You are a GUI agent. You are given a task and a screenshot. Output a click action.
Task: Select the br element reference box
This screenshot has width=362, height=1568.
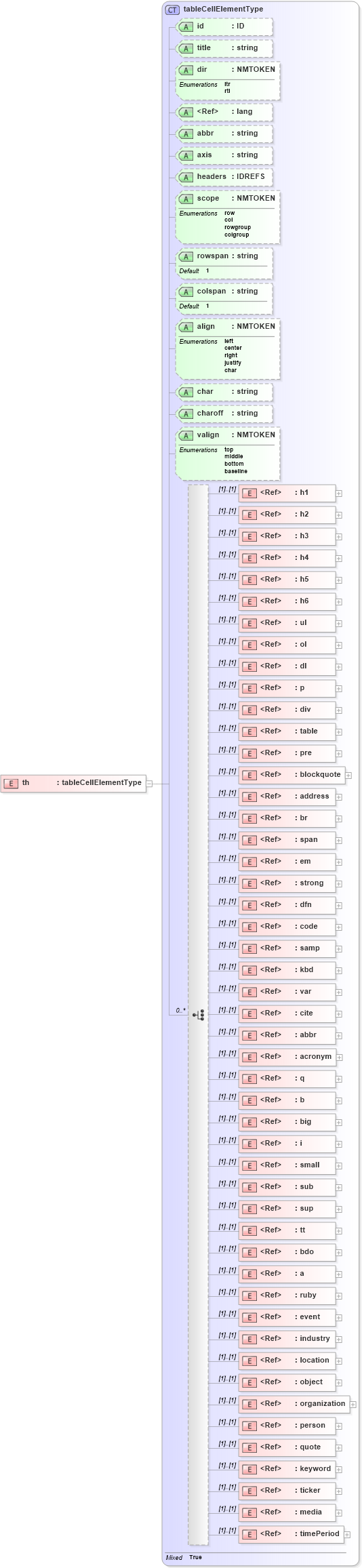[x=287, y=818]
